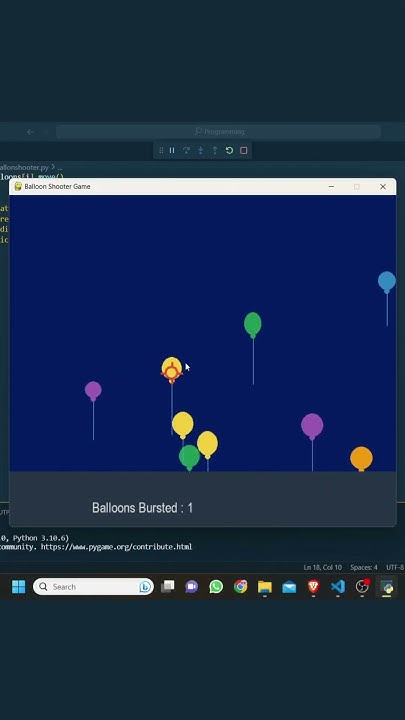Shoot the yellow balloon under the crosshair
Screen dimensions: 405x720
point(171,369)
